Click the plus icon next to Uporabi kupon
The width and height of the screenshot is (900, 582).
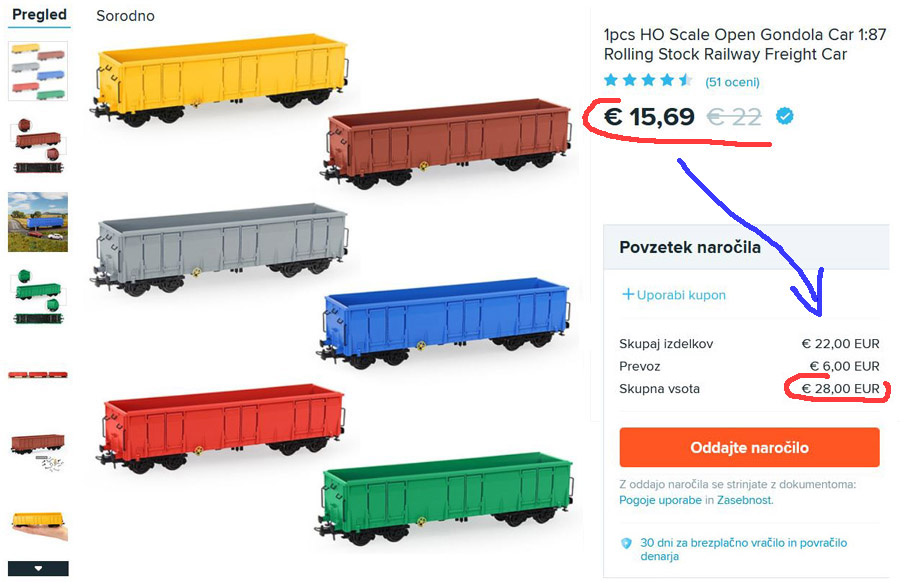(x=628, y=295)
